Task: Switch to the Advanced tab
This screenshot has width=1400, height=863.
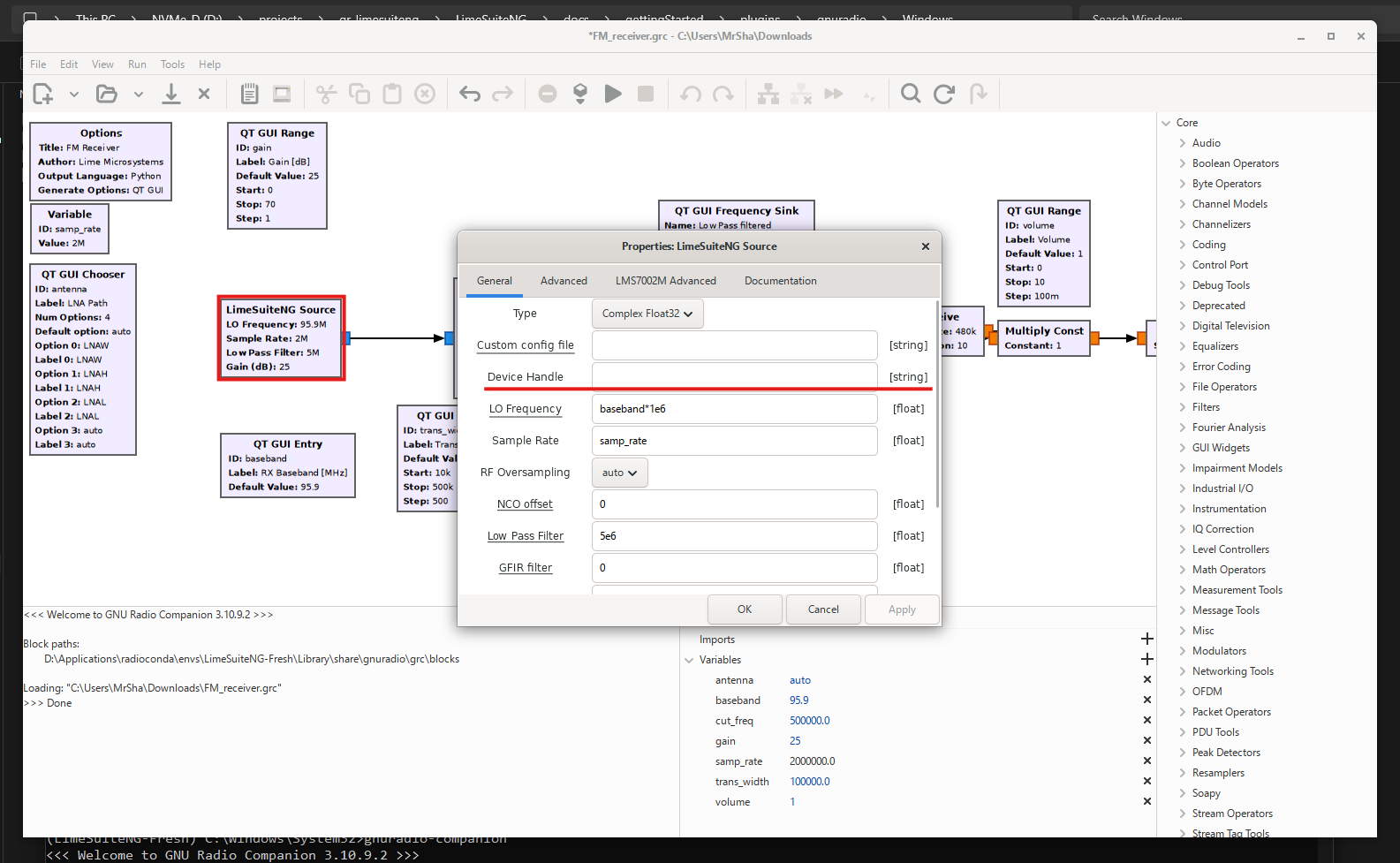Action: [564, 281]
